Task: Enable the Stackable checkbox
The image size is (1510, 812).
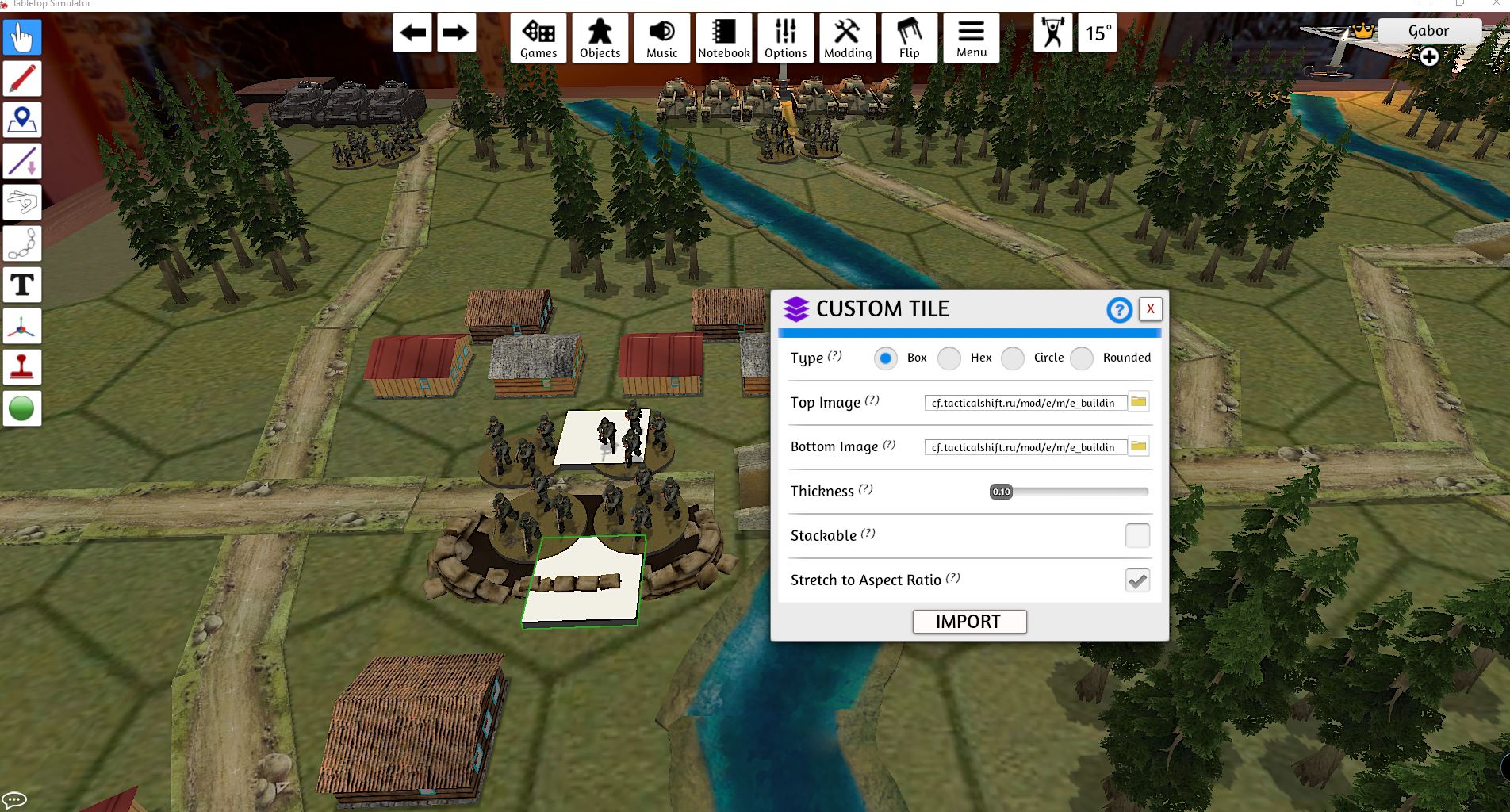Action: click(x=1138, y=536)
